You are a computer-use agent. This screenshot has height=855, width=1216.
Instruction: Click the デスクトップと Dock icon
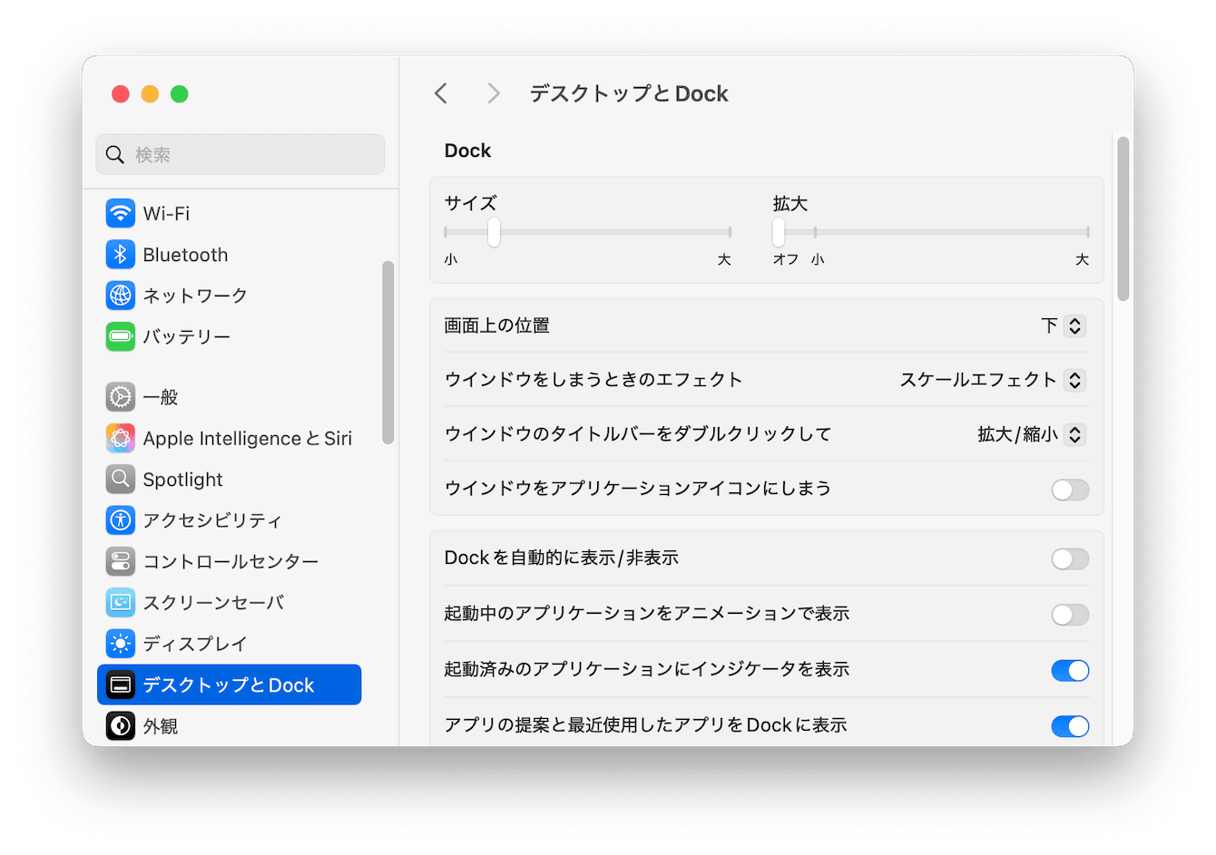point(120,685)
